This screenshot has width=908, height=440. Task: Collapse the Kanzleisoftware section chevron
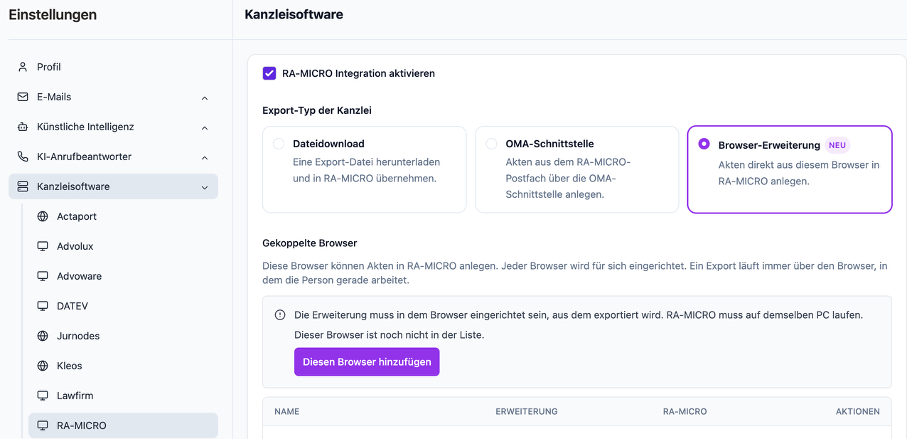[x=204, y=187]
